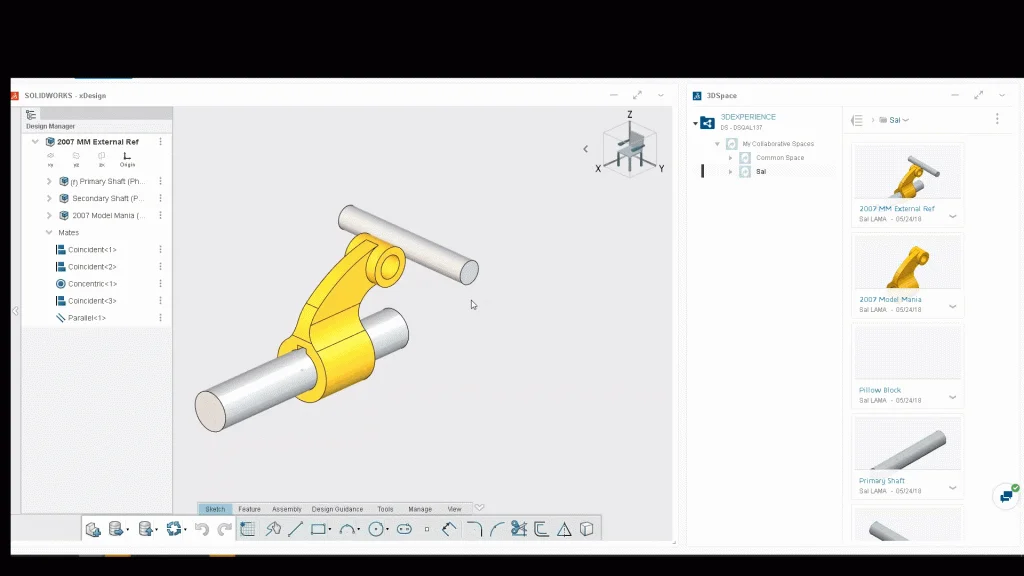The width and height of the screenshot is (1024, 576).
Task: Expand the Primary Shaft tree node
Action: coord(49,182)
